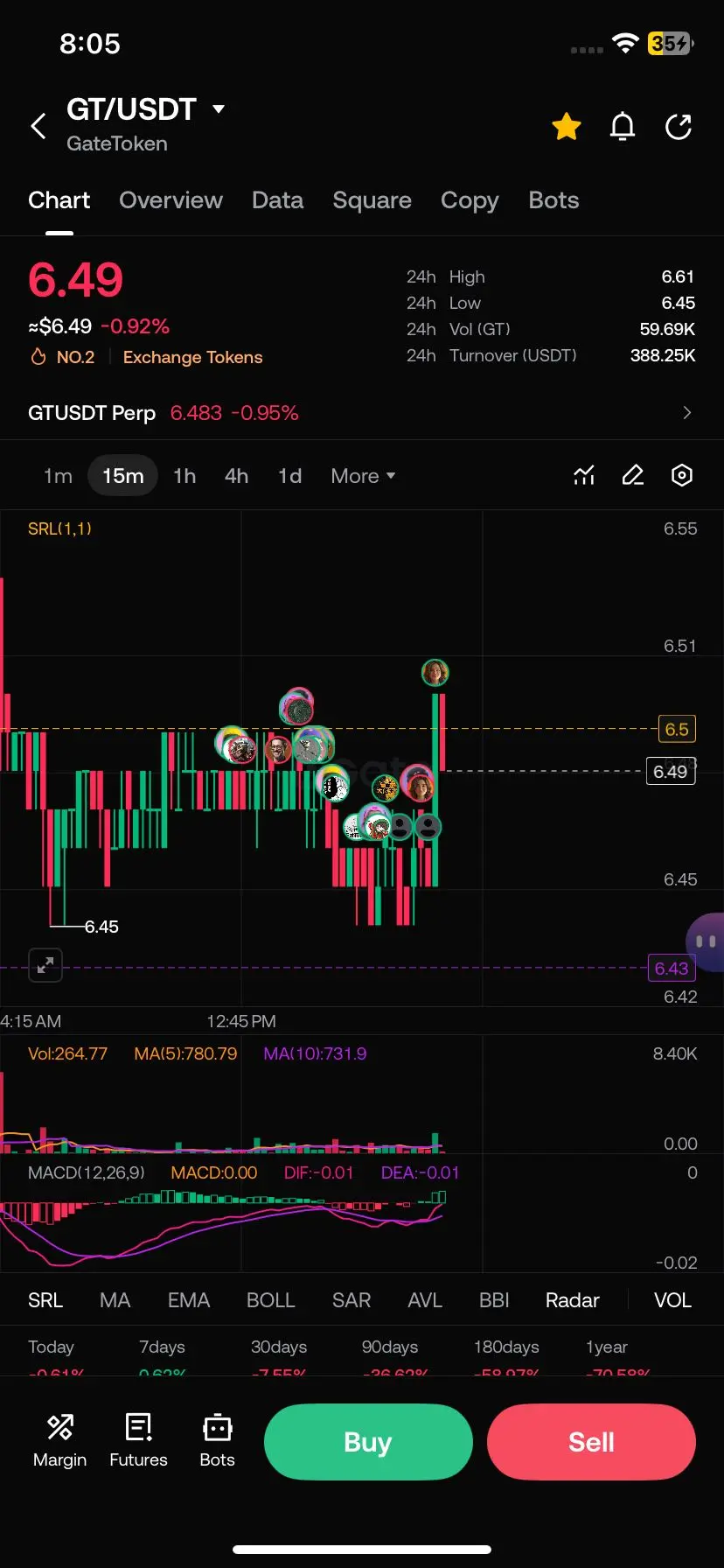The width and height of the screenshot is (724, 1568).
Task: Tap the battery status indicator
Action: (670, 43)
